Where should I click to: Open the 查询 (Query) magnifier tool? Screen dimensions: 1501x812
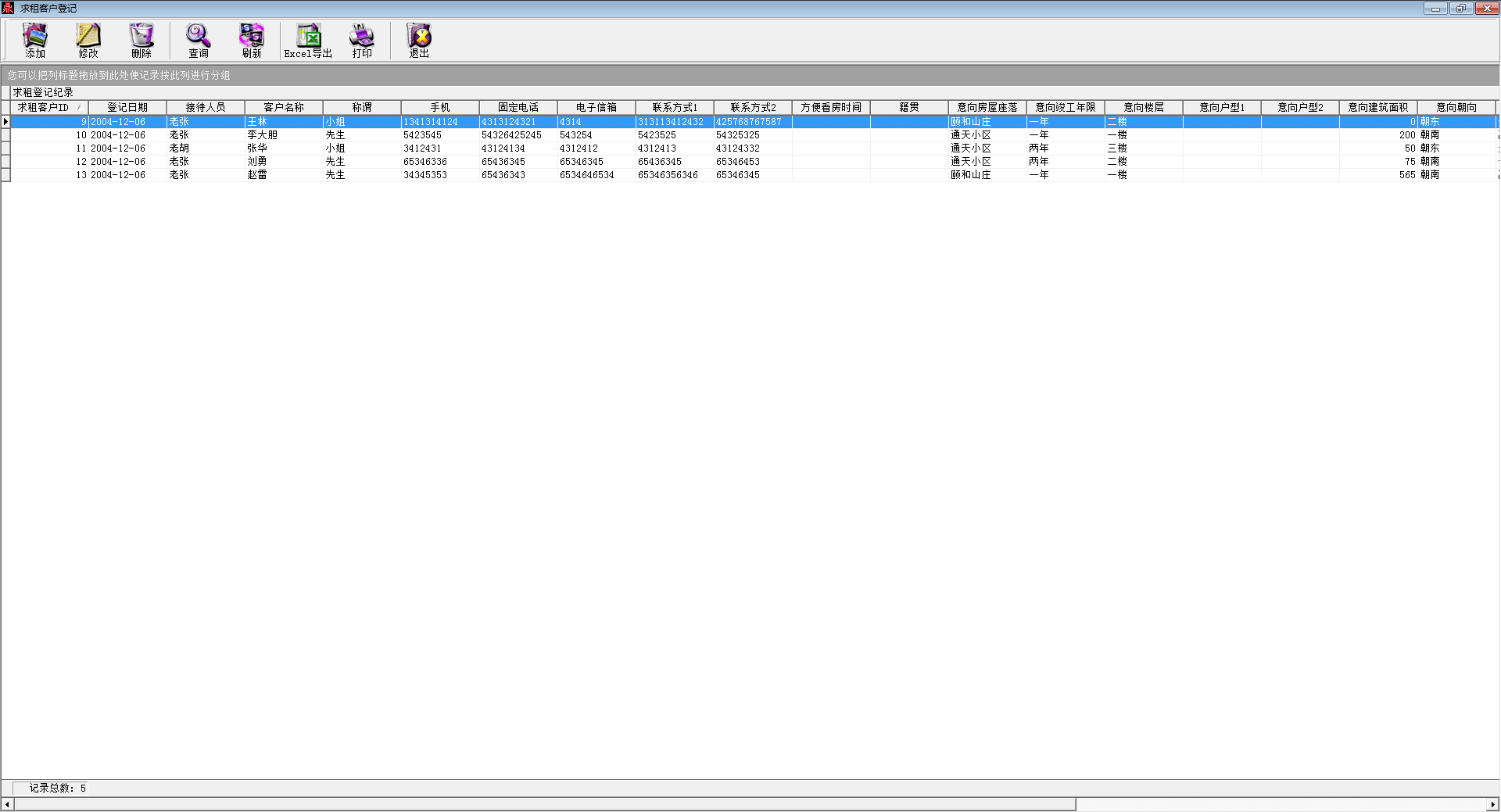pos(199,40)
